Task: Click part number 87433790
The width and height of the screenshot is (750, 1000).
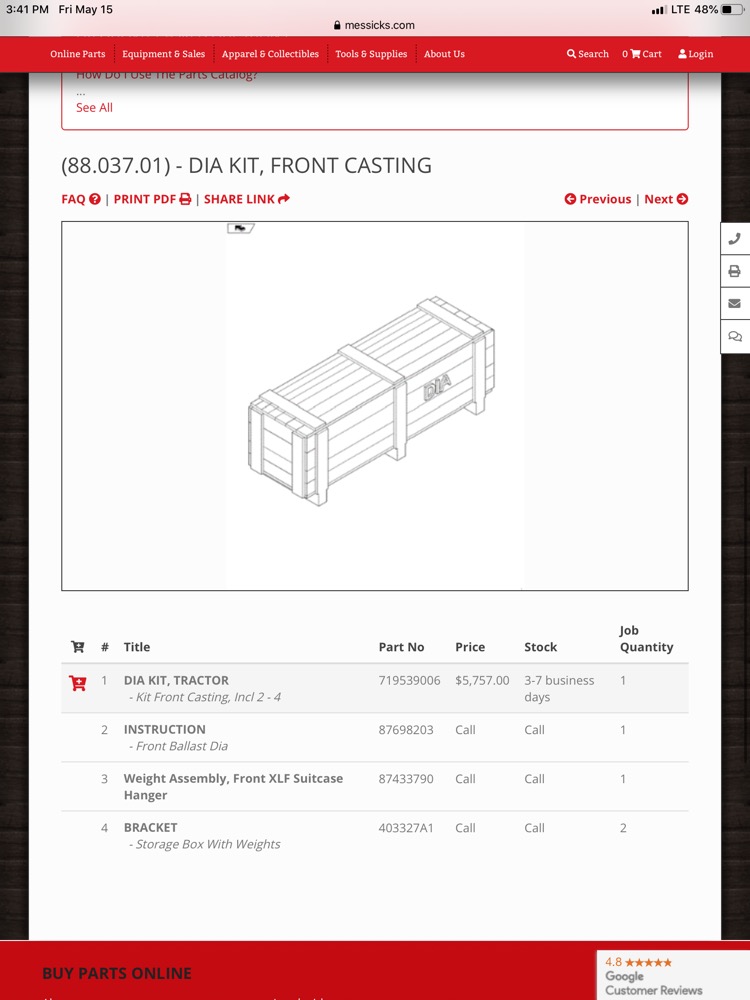Action: [x=406, y=779]
